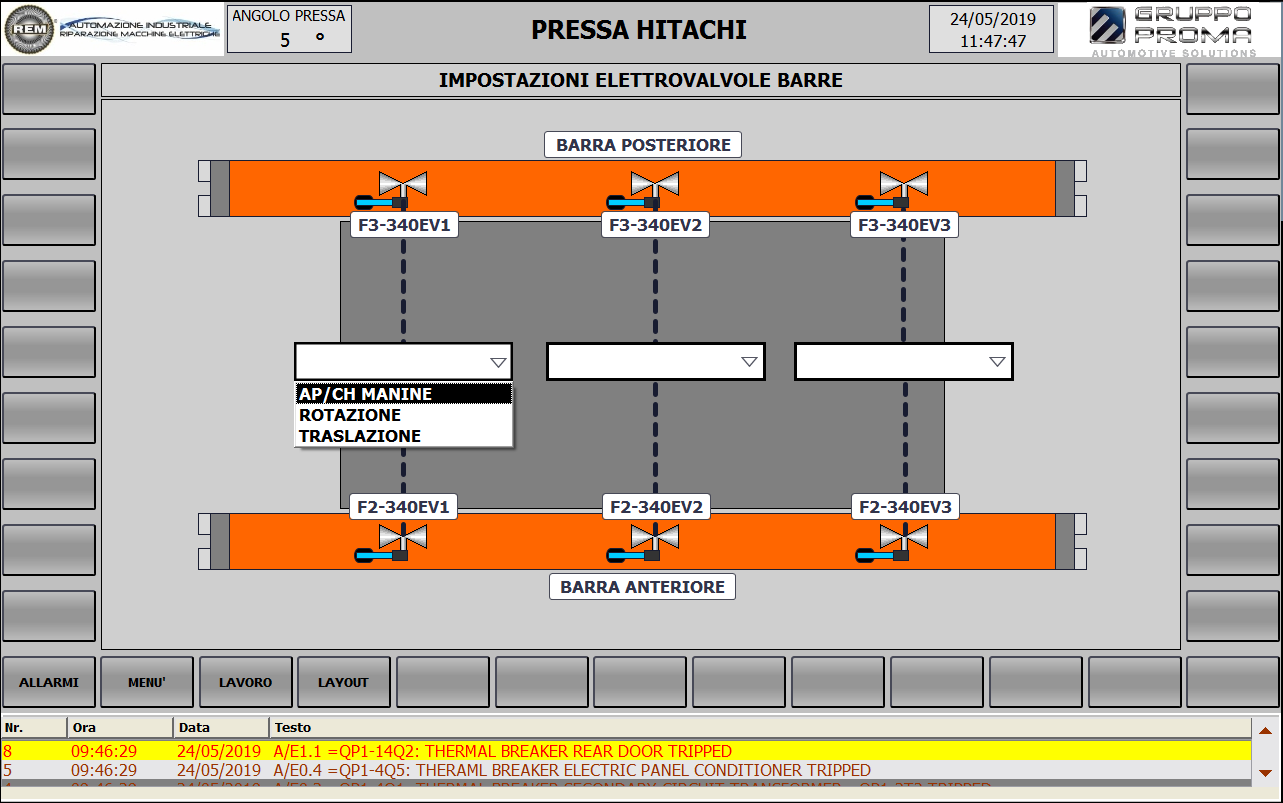This screenshot has height=803, width=1283.
Task: Select the ELECTRIC PANEL CONDITIONER TRIPPED alarm row
Action: click(x=626, y=770)
